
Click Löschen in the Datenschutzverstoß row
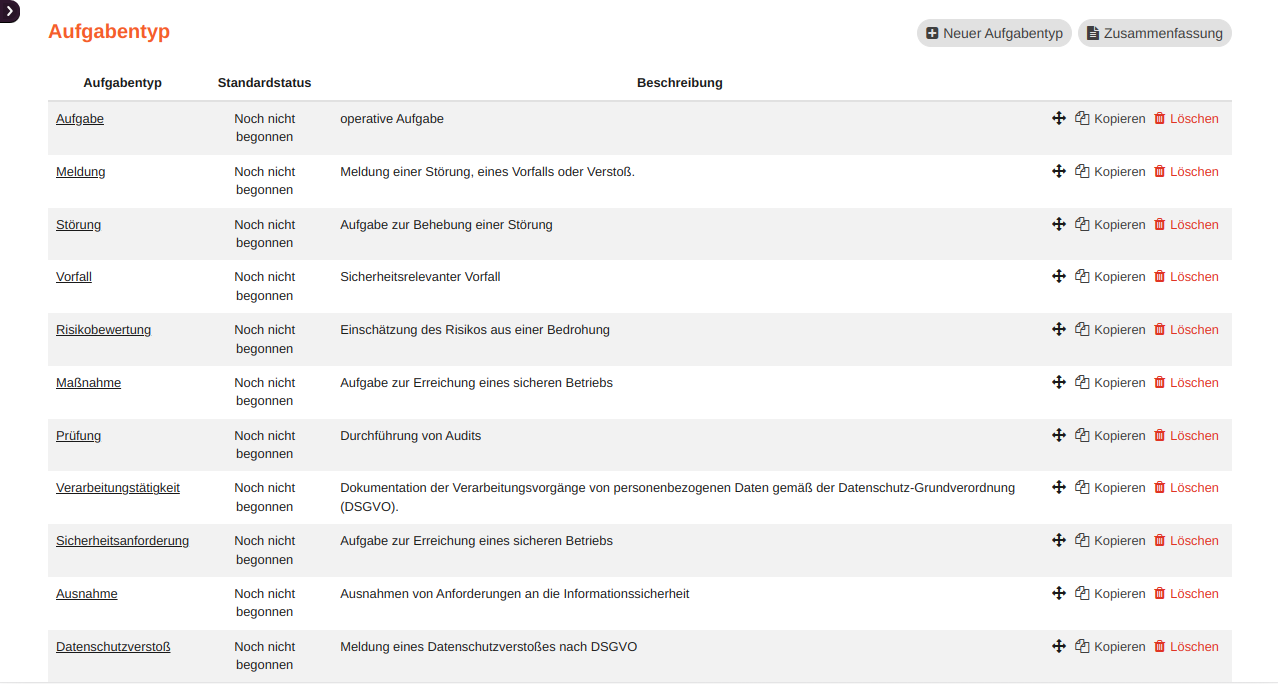[x=1193, y=646]
